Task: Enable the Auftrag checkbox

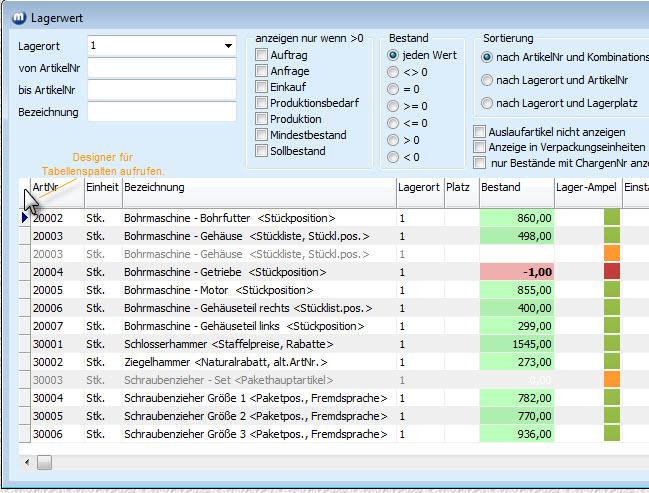Action: pyautogui.click(x=262, y=55)
